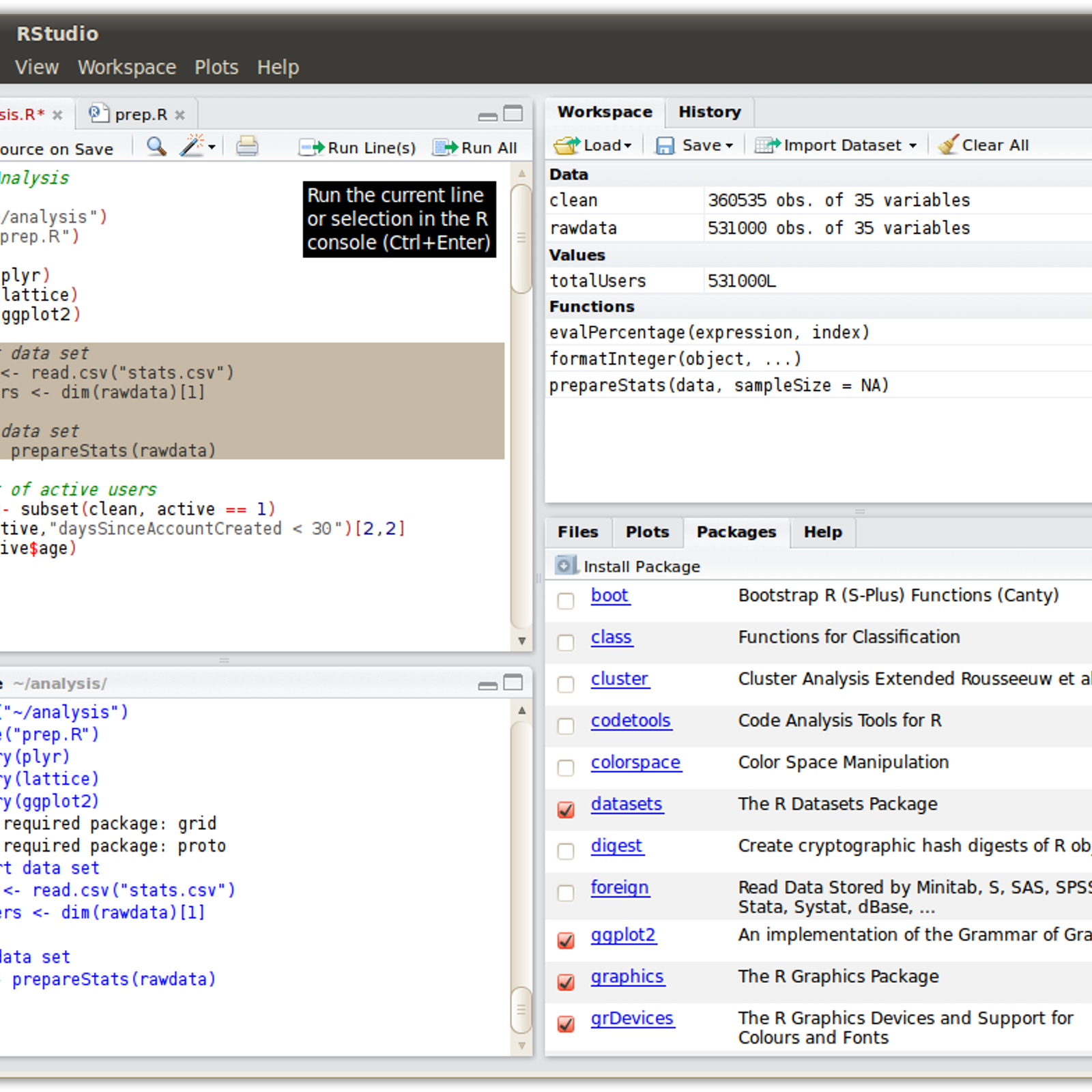The image size is (1092, 1092).
Task: Switch to the Help pane tab
Action: point(823,532)
